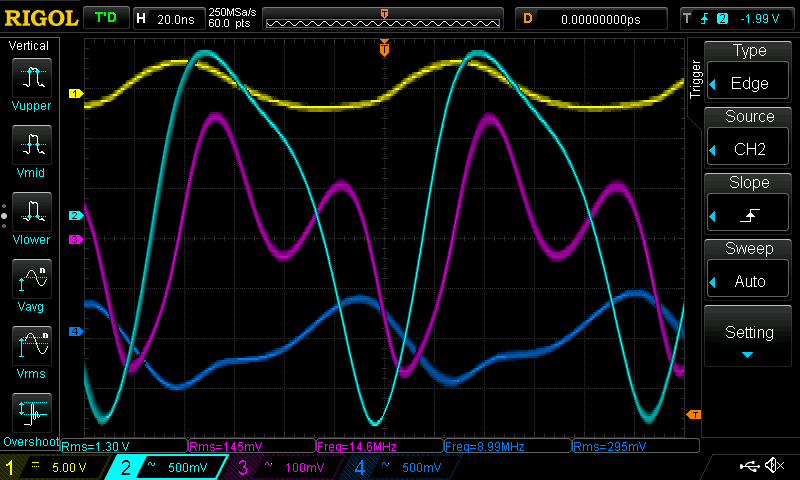800x480 pixels.
Task: Click the Rms=295mV measurement
Action: 636,446
